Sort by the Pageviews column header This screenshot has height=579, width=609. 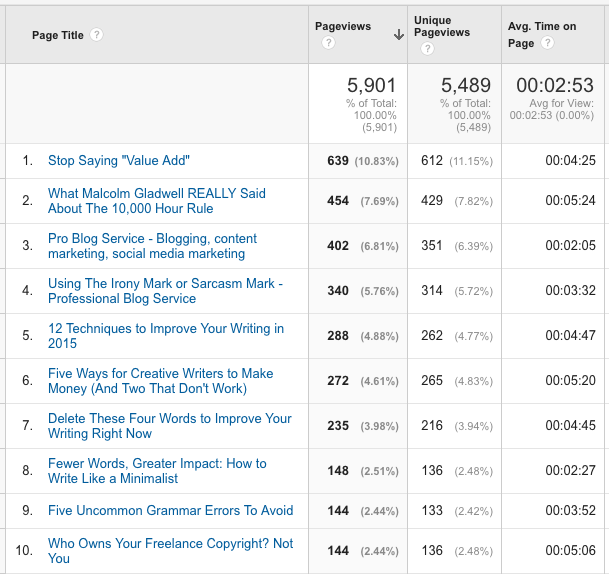coord(343,26)
